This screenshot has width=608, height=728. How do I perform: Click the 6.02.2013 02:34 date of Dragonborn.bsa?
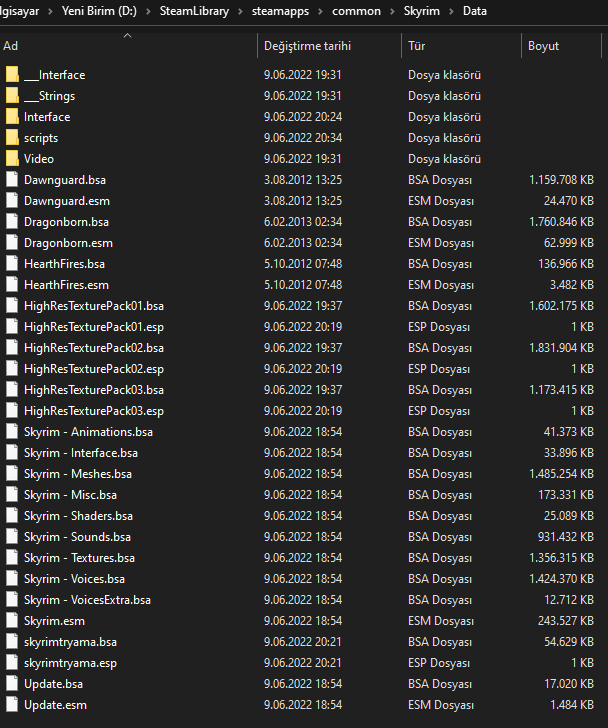coord(303,221)
